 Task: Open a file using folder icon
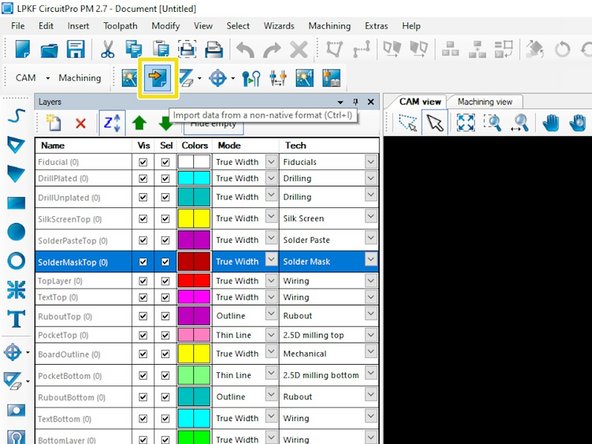click(49, 49)
